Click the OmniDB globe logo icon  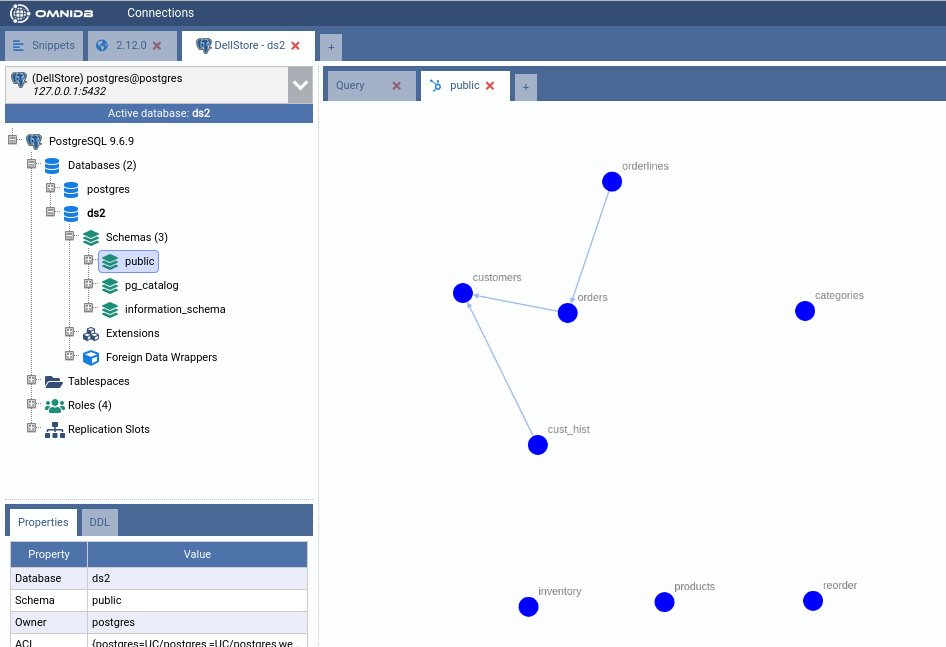point(19,13)
